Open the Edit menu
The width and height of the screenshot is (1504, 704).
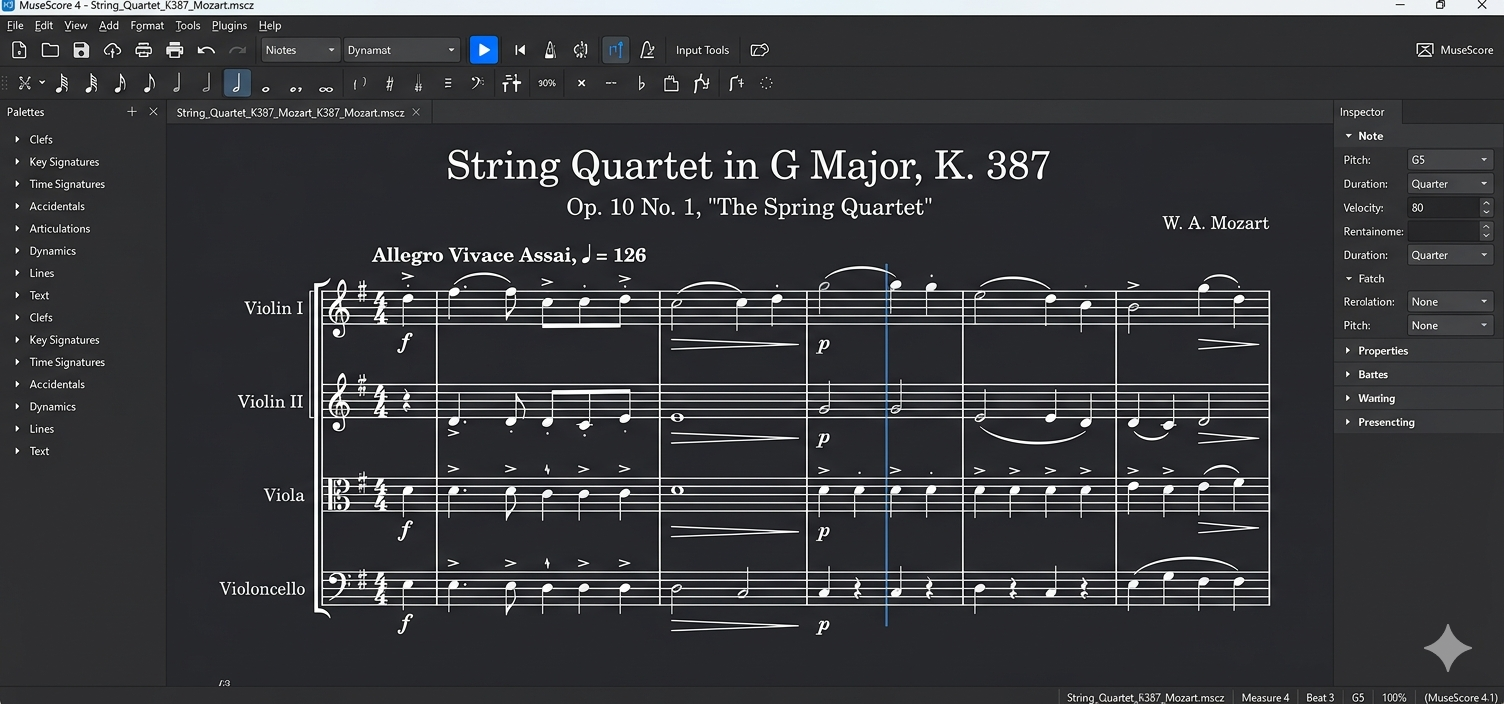click(44, 25)
